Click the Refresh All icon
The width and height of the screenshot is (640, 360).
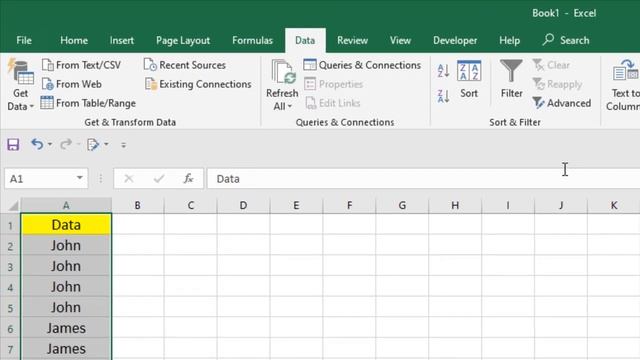[x=282, y=73]
